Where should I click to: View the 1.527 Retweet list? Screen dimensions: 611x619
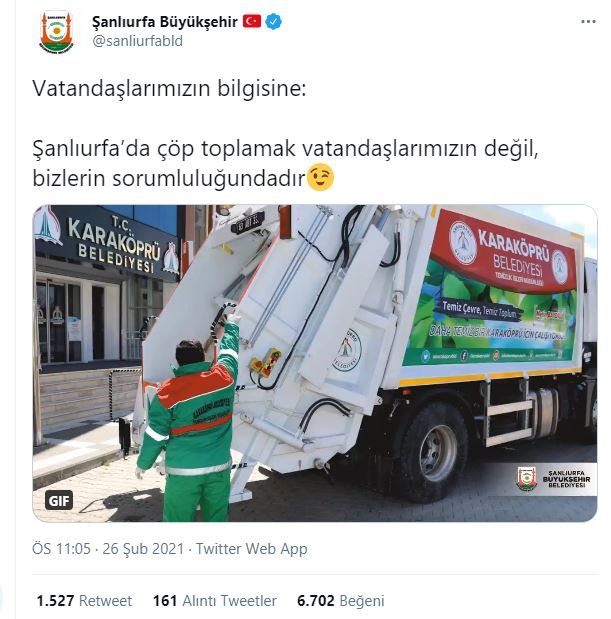coord(84,601)
